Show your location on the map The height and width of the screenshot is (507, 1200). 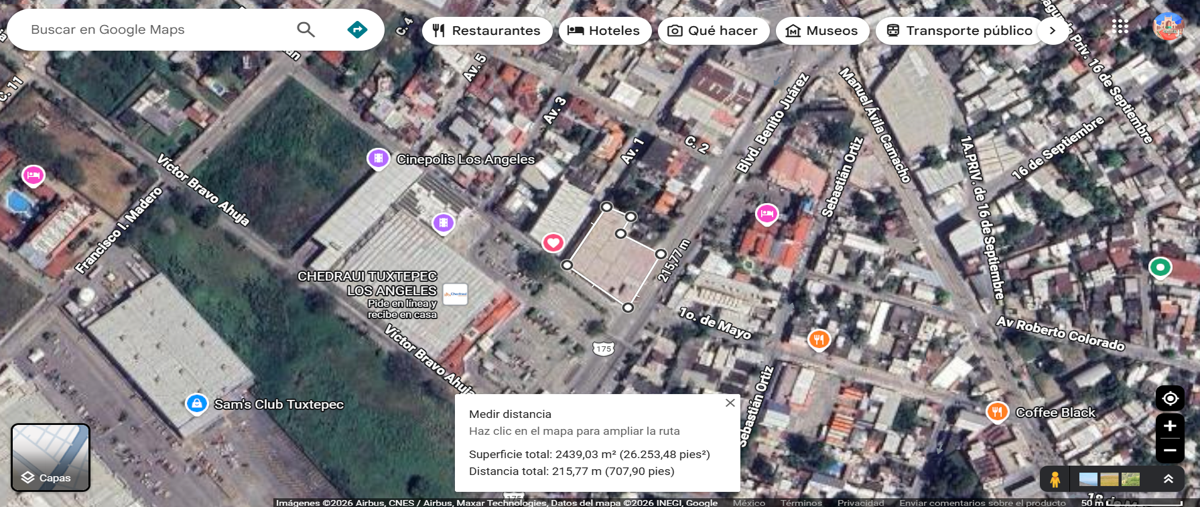pos(1170,398)
